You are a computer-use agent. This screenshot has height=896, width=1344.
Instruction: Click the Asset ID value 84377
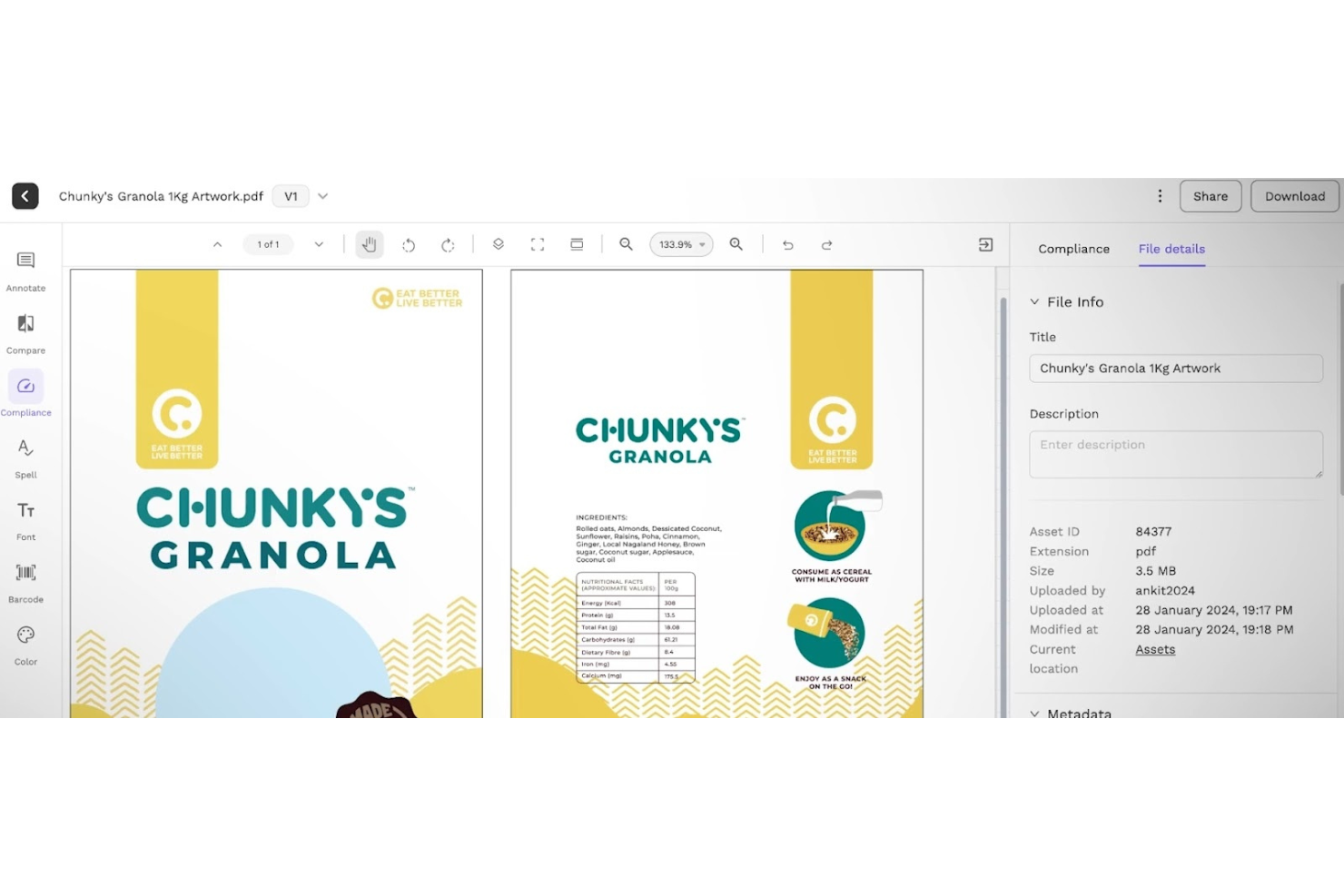click(x=1153, y=531)
